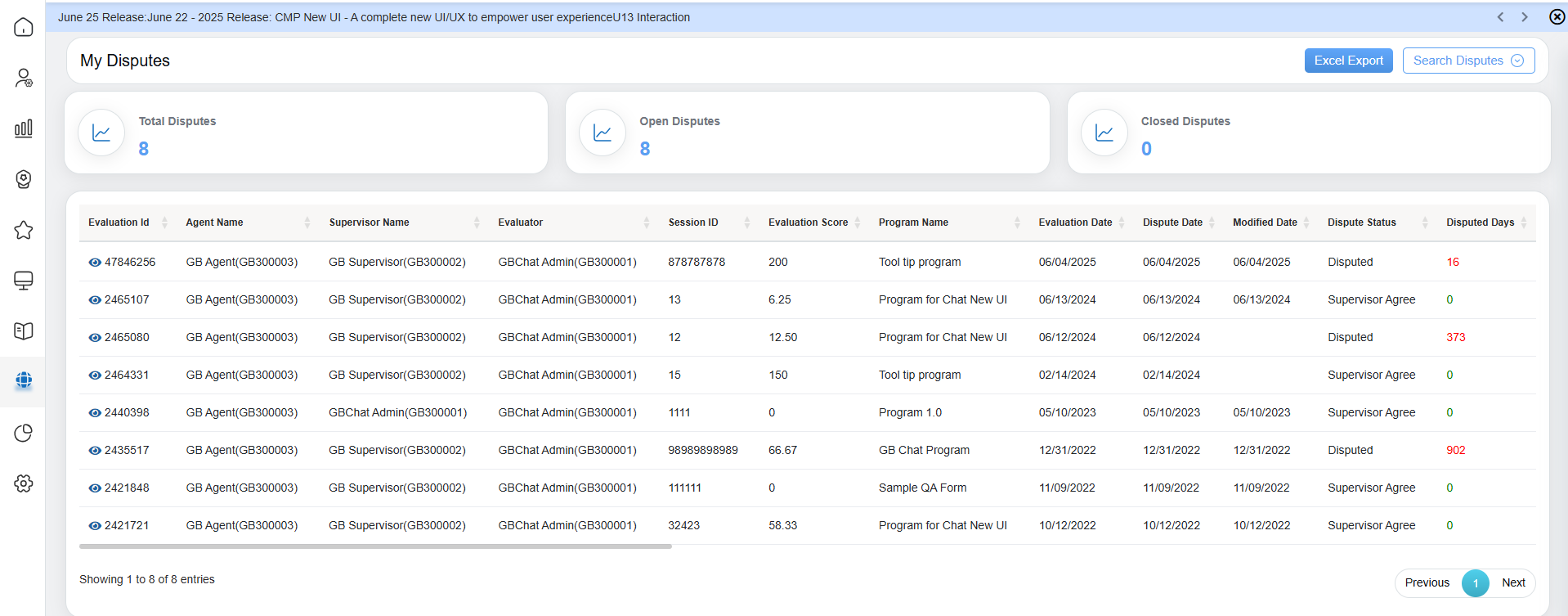
Task: Go to Next page of disputes
Action: (1512, 582)
